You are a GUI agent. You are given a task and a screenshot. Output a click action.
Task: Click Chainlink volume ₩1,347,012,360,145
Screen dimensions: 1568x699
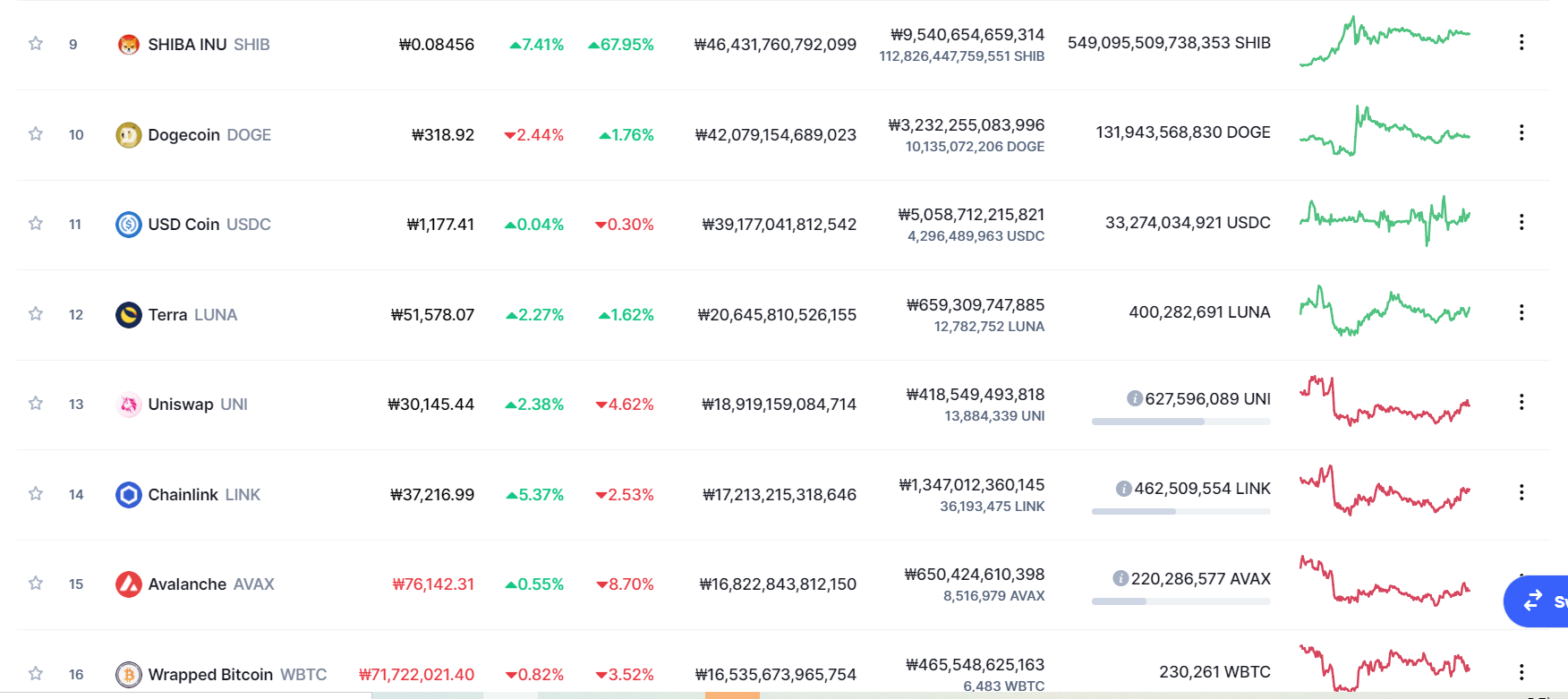972,485
